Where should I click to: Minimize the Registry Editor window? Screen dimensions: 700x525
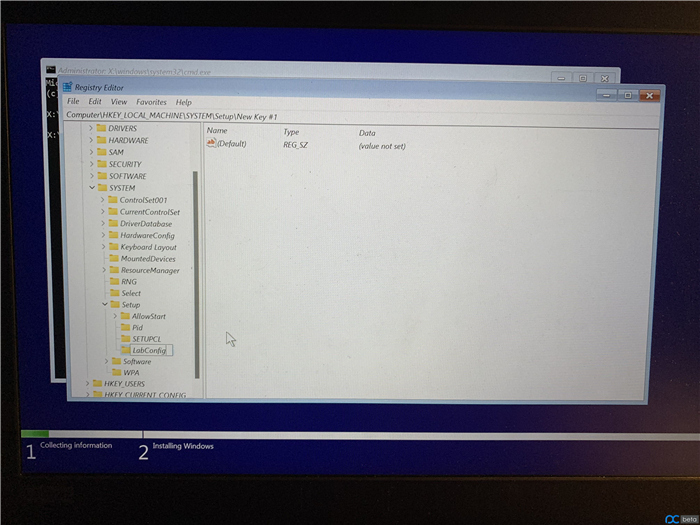606,95
